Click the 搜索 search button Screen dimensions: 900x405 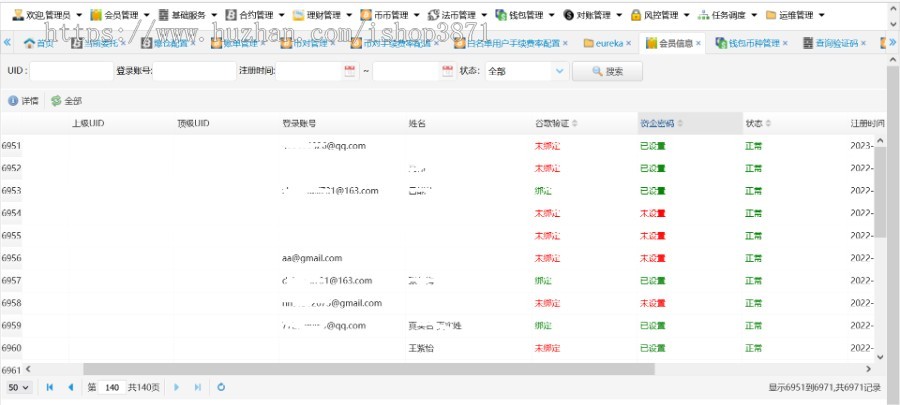pyautogui.click(x=607, y=71)
